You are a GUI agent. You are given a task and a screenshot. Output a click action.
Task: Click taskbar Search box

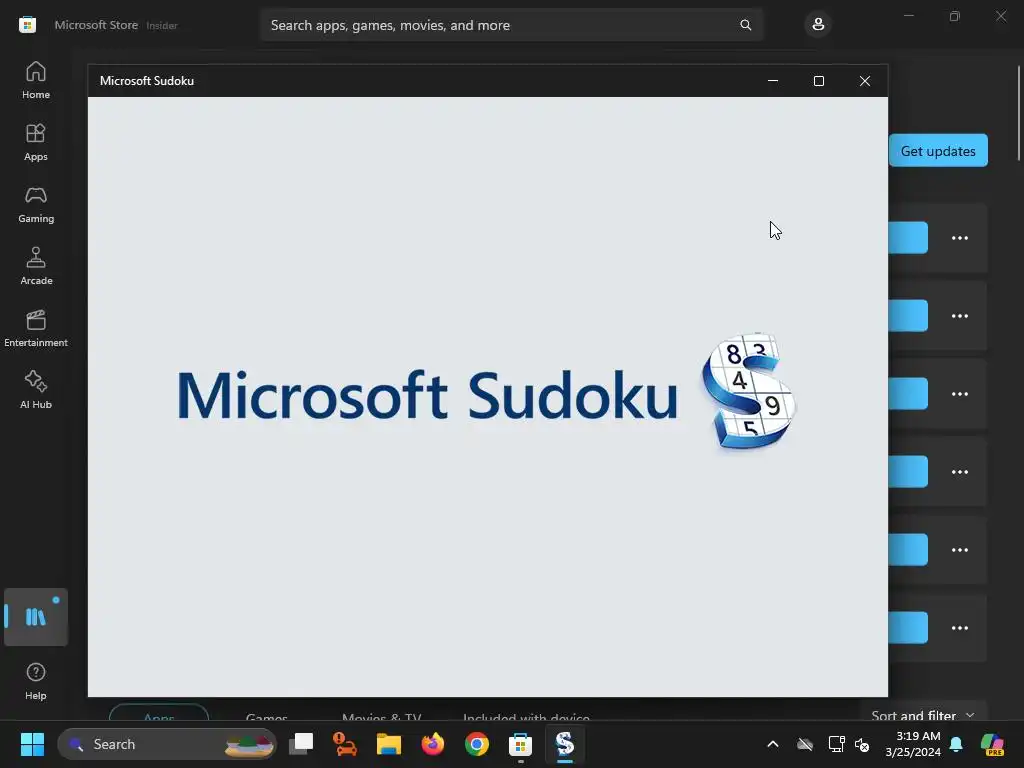(x=167, y=744)
